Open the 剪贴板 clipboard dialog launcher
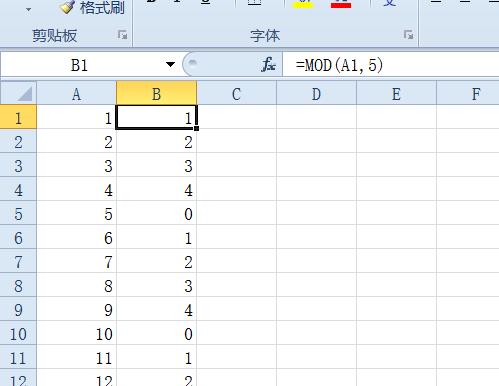The height and width of the screenshot is (386, 499). (123, 35)
